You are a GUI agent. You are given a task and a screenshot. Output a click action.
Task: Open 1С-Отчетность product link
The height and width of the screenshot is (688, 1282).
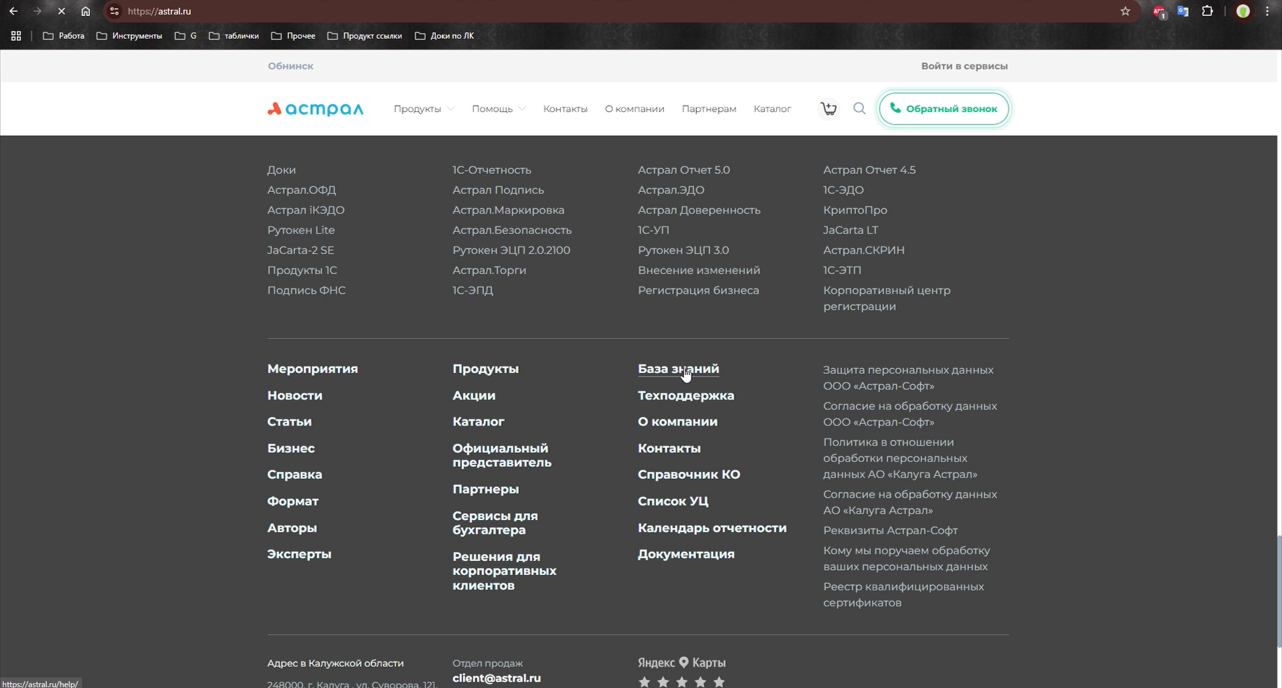pyautogui.click(x=491, y=170)
